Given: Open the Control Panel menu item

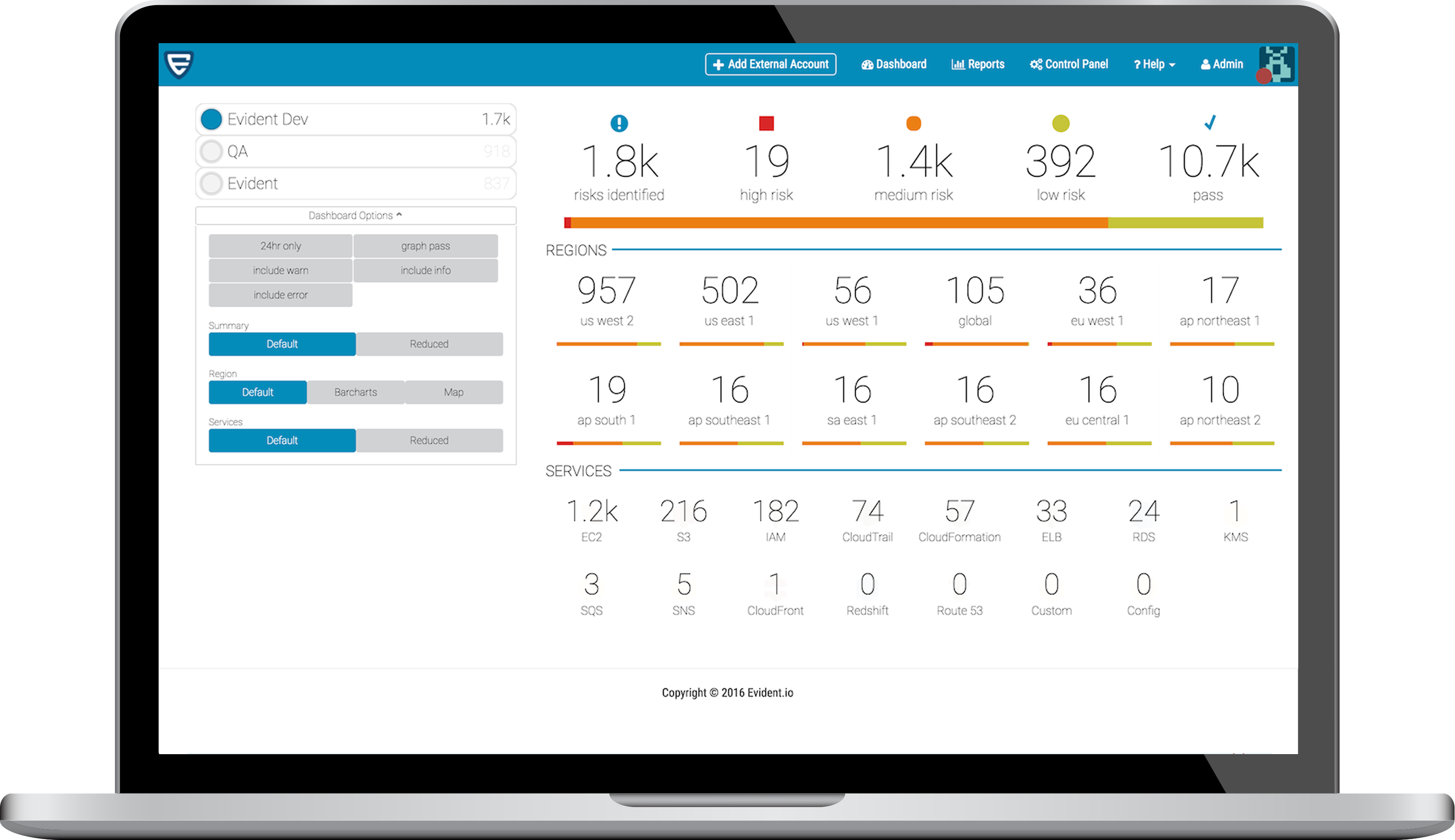Looking at the screenshot, I should (1069, 64).
